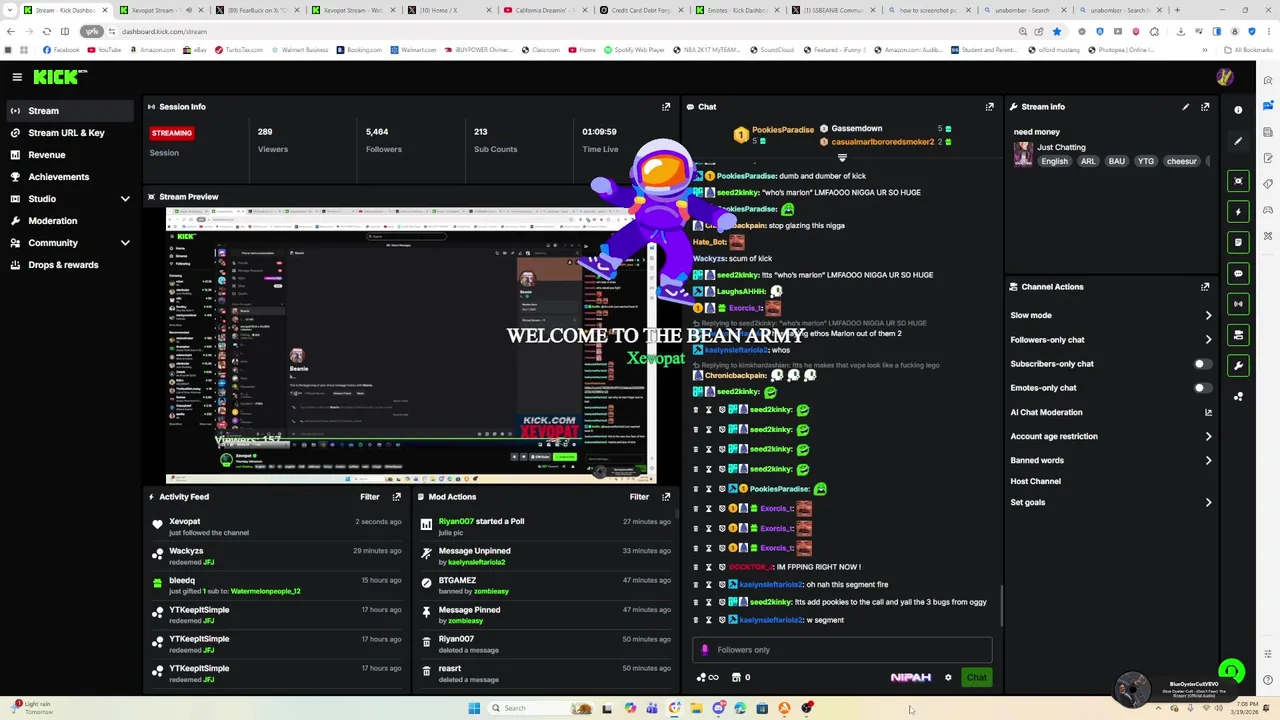Expand the Banned words settings

[1208, 461]
